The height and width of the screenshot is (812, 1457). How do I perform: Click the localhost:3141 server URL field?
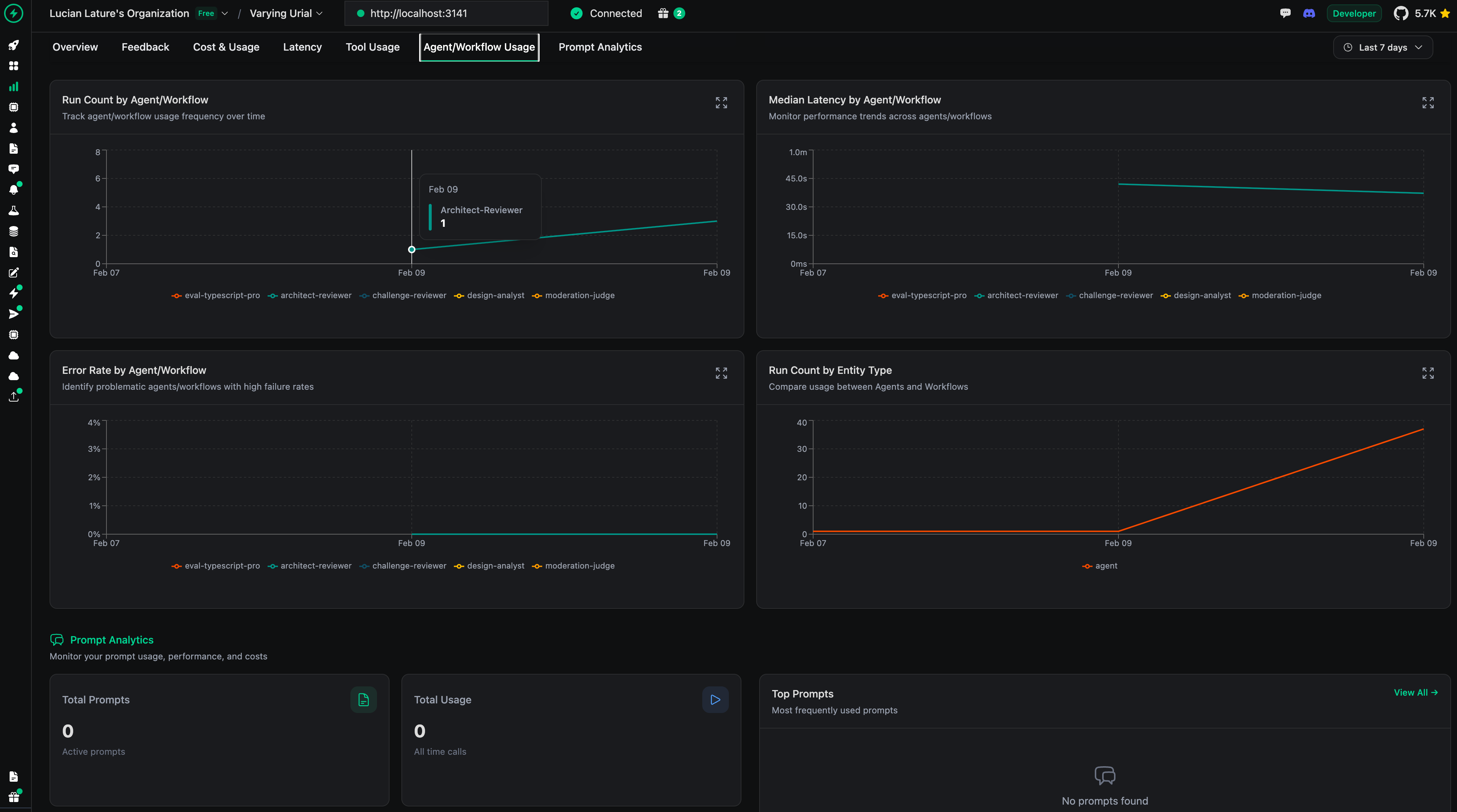(x=446, y=13)
